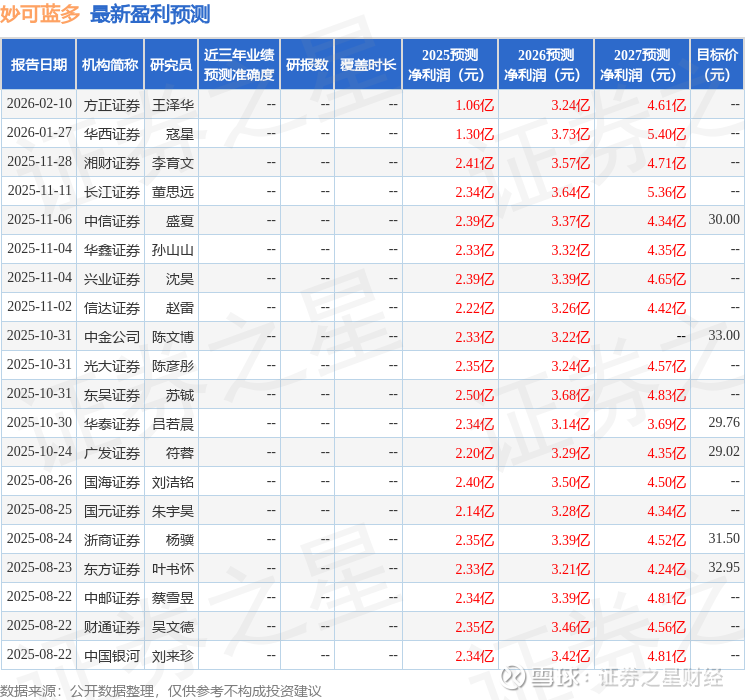Viewport: 745px width, 700px height.
Task: Click the 研究员 column header
Action: click(171, 65)
